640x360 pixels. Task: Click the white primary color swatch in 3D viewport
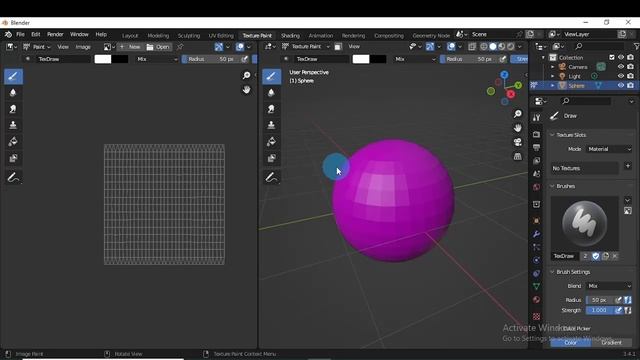pos(361,59)
